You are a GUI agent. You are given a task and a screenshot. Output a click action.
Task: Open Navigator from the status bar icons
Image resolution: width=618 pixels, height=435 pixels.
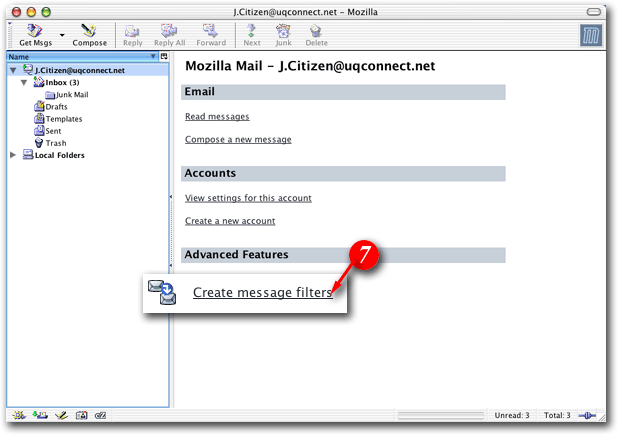coord(19,415)
